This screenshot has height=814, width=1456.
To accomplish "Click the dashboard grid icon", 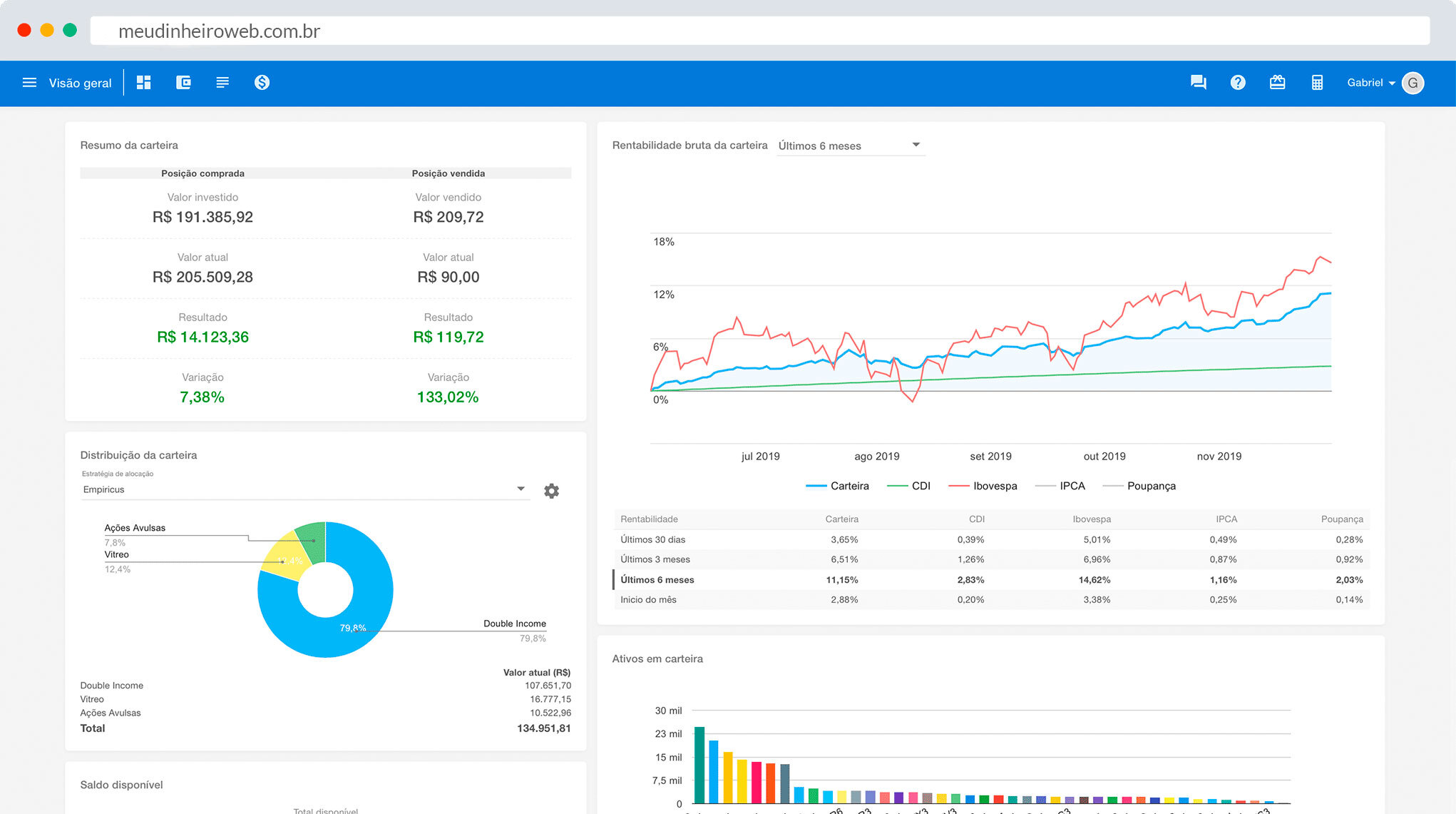I will coord(143,83).
